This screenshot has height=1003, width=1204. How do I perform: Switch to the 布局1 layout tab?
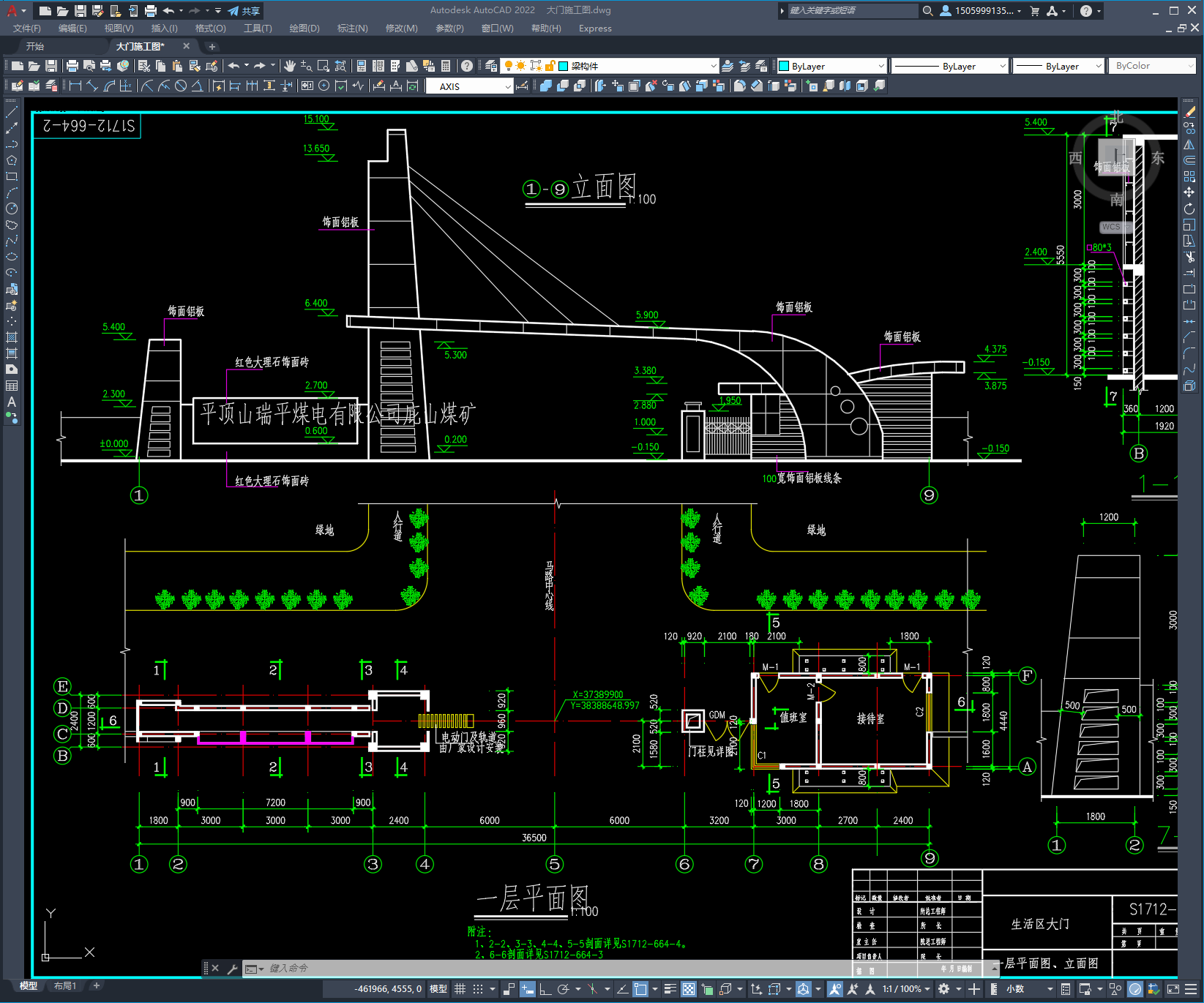coord(64,985)
